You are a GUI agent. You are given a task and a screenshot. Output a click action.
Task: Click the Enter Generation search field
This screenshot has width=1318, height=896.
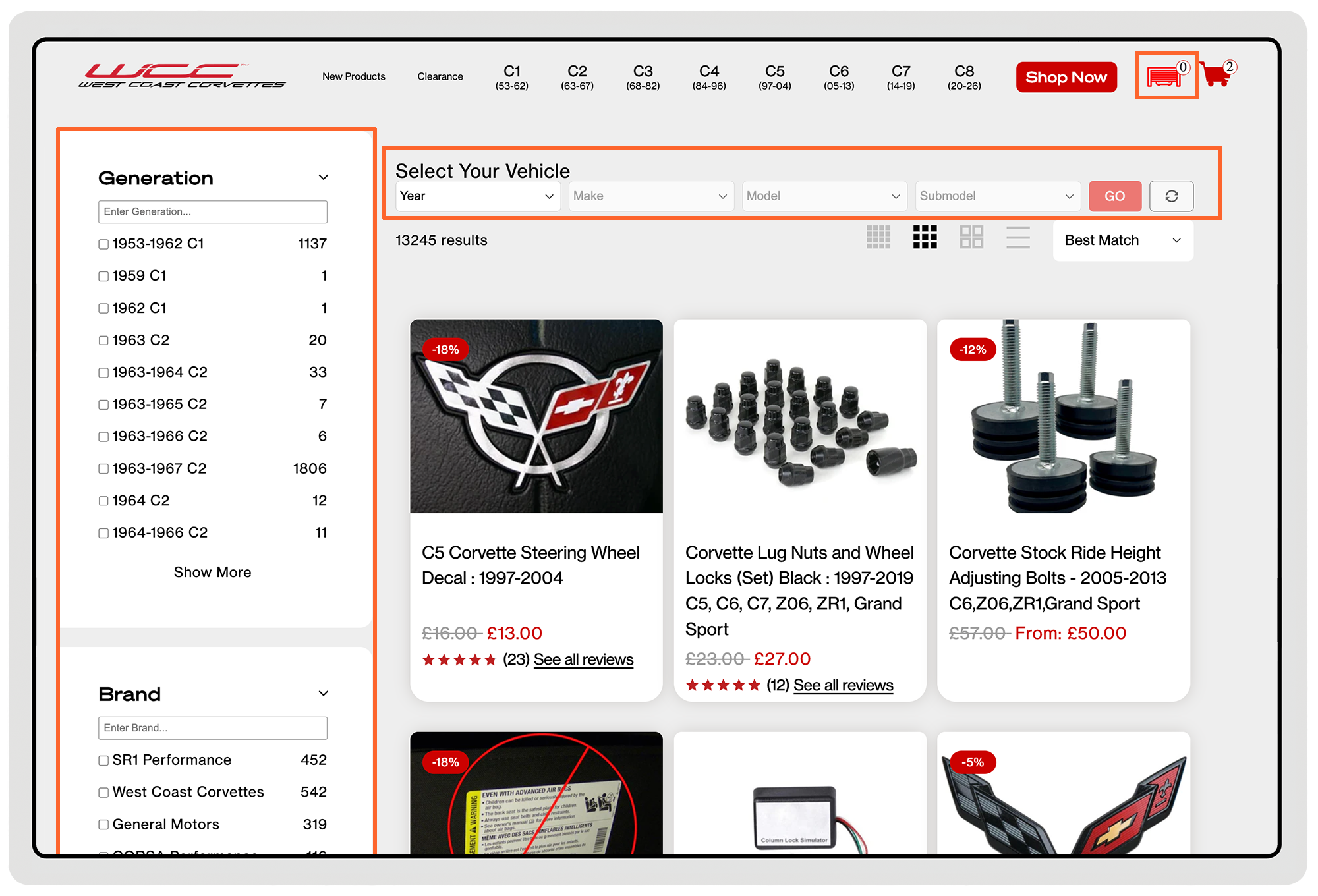212,211
